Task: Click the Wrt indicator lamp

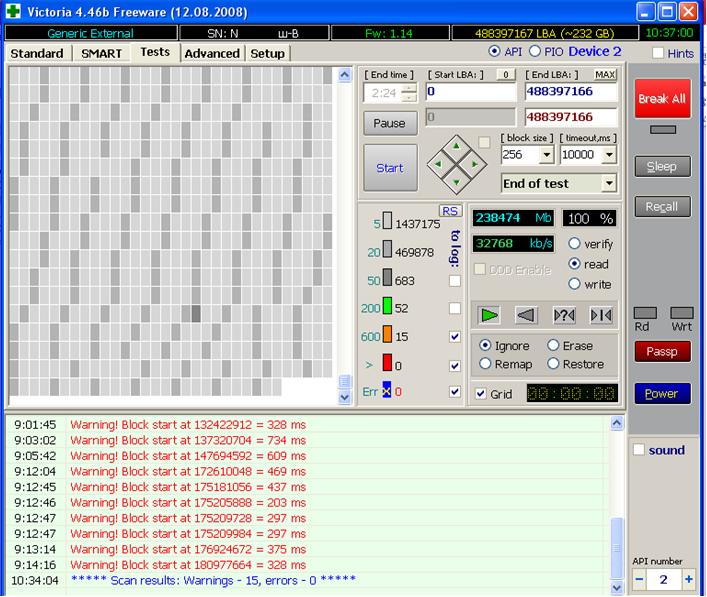Action: pyautogui.click(x=682, y=313)
